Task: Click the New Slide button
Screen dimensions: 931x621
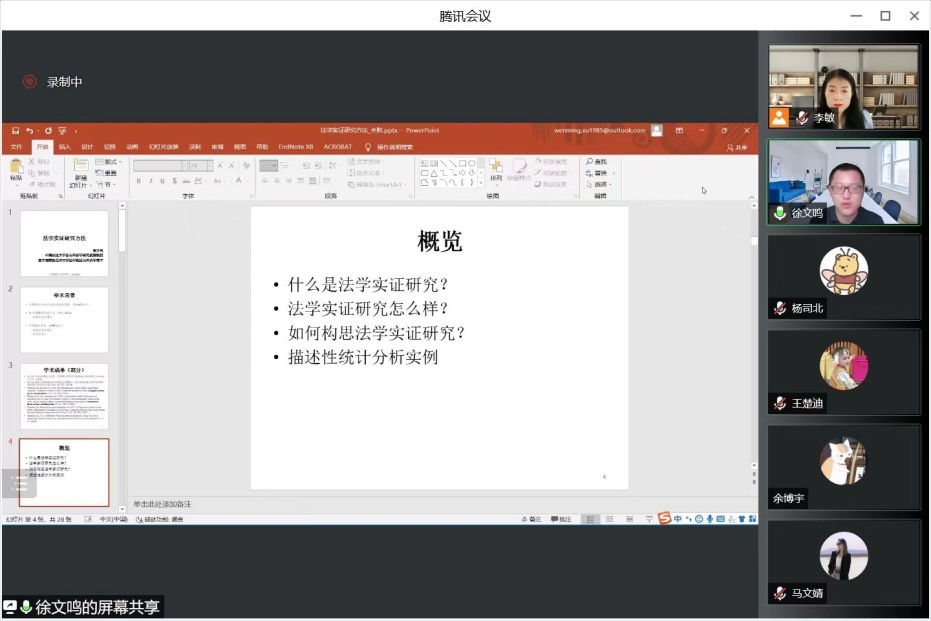Action: click(x=79, y=172)
